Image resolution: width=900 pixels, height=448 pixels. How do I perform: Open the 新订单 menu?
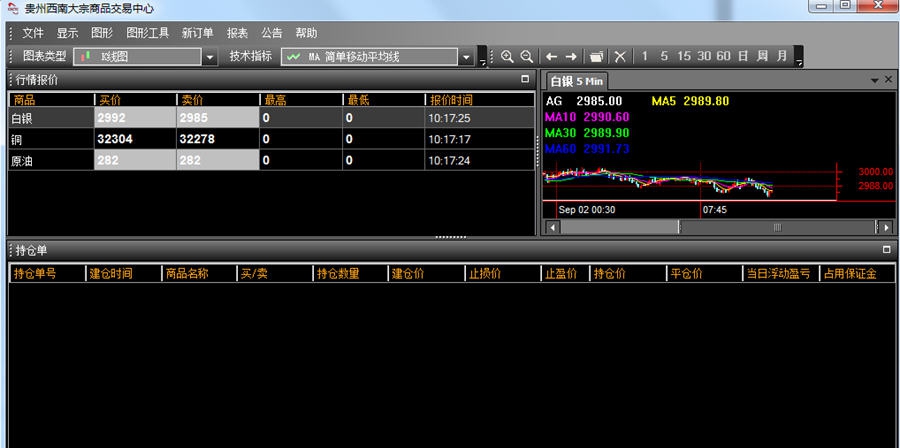(x=197, y=33)
